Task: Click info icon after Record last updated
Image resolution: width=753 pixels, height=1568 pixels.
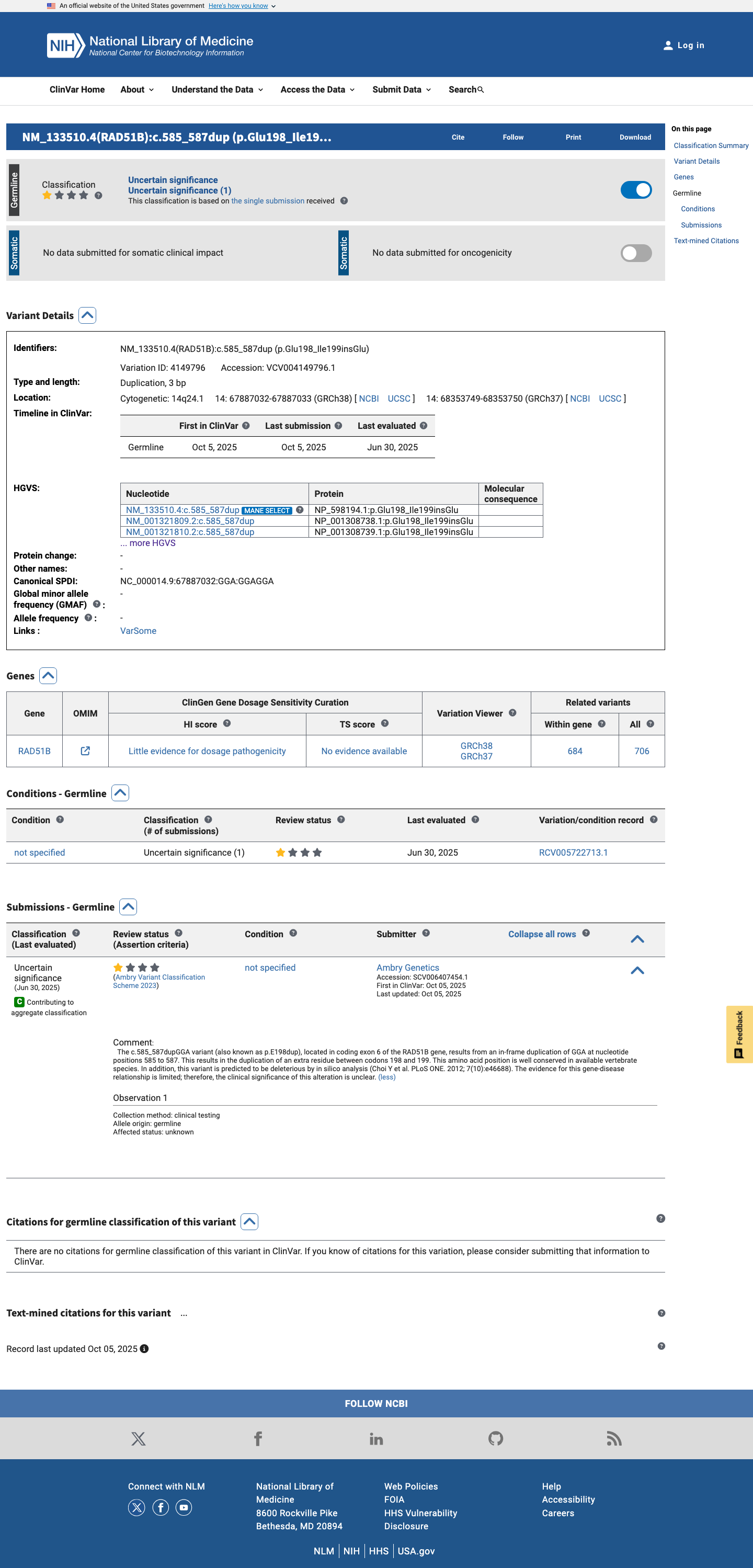Action: (x=144, y=1349)
